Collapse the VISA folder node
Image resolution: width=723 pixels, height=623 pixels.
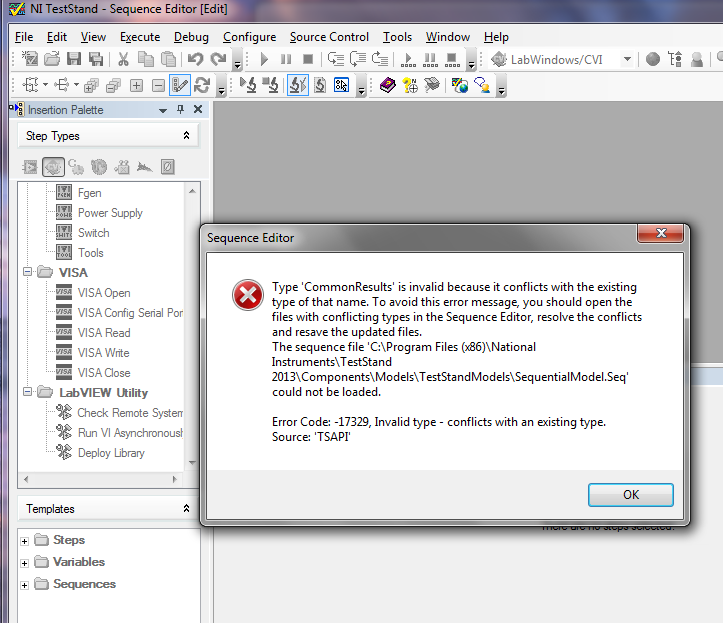[x=28, y=272]
